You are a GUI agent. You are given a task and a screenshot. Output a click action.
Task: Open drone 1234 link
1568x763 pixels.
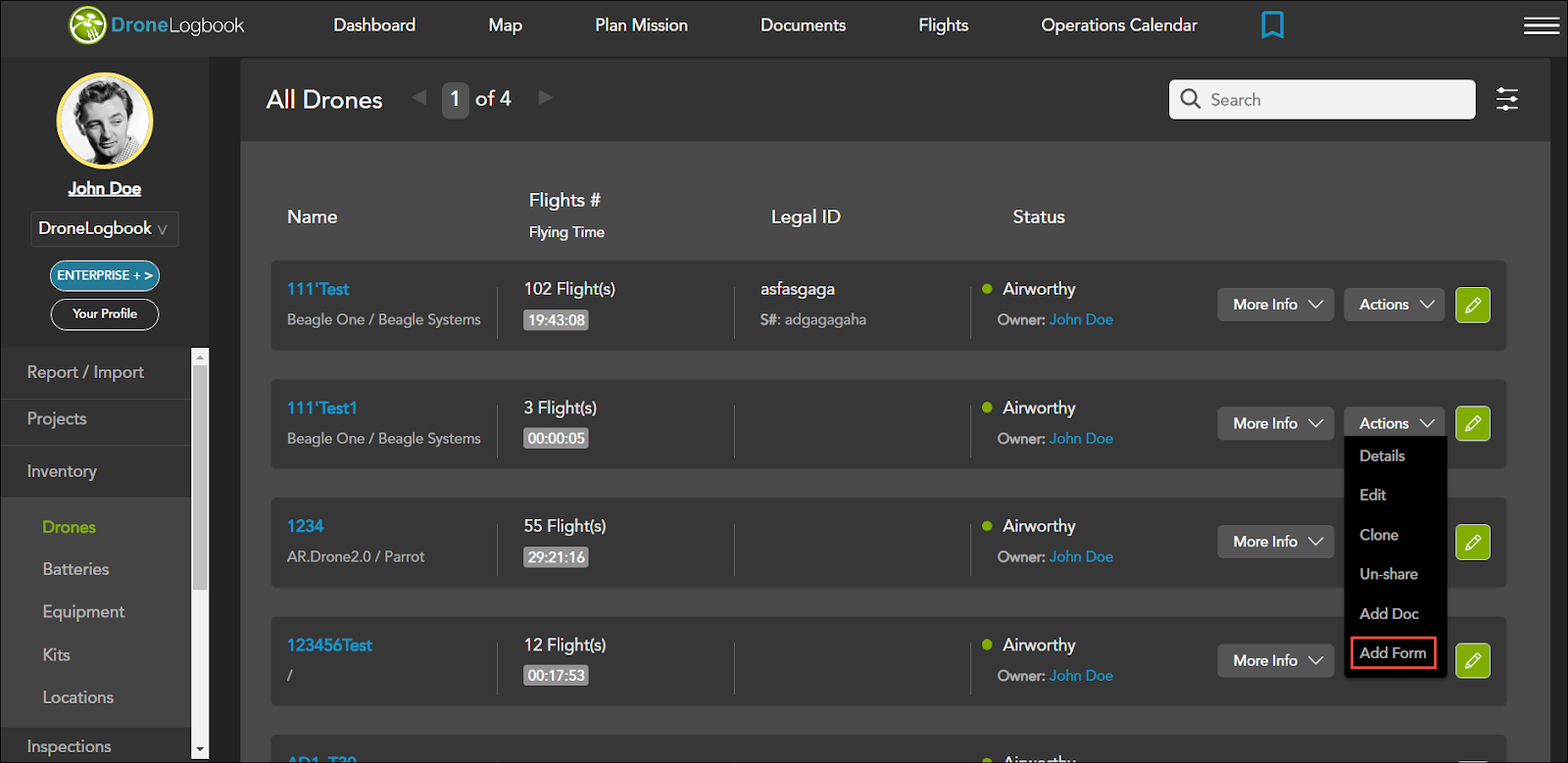(x=305, y=526)
